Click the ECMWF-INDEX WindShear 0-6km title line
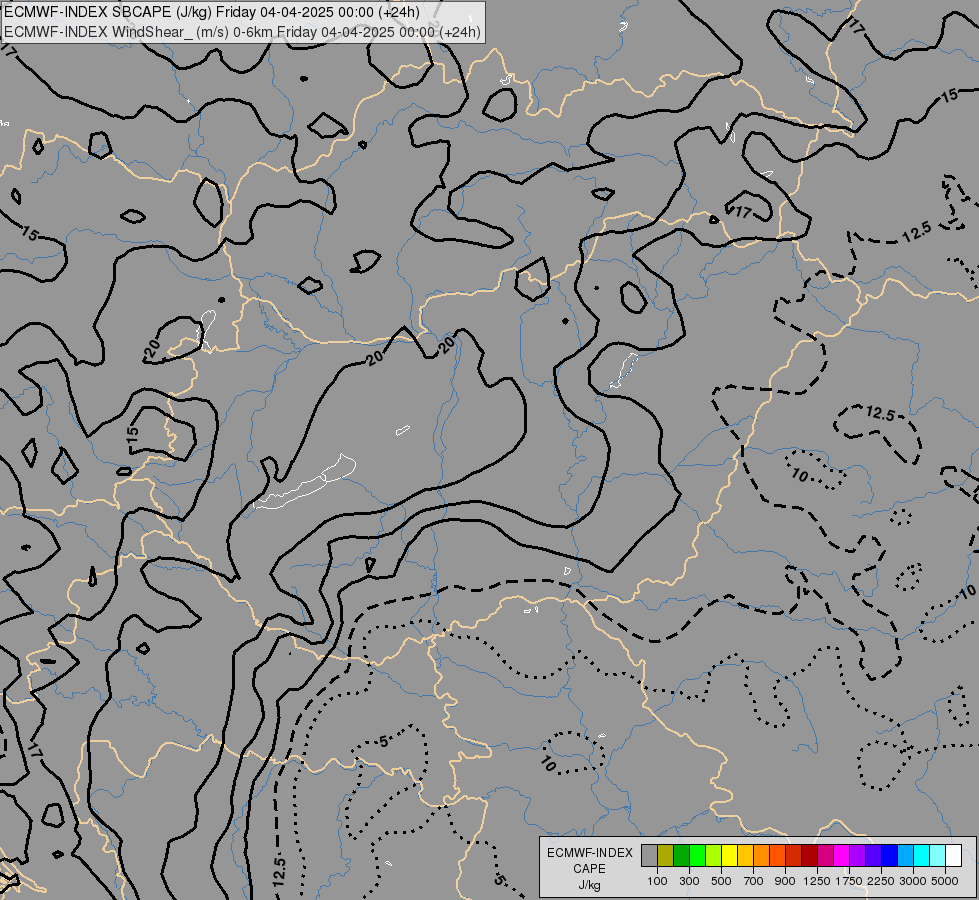This screenshot has width=979, height=900. [242, 32]
